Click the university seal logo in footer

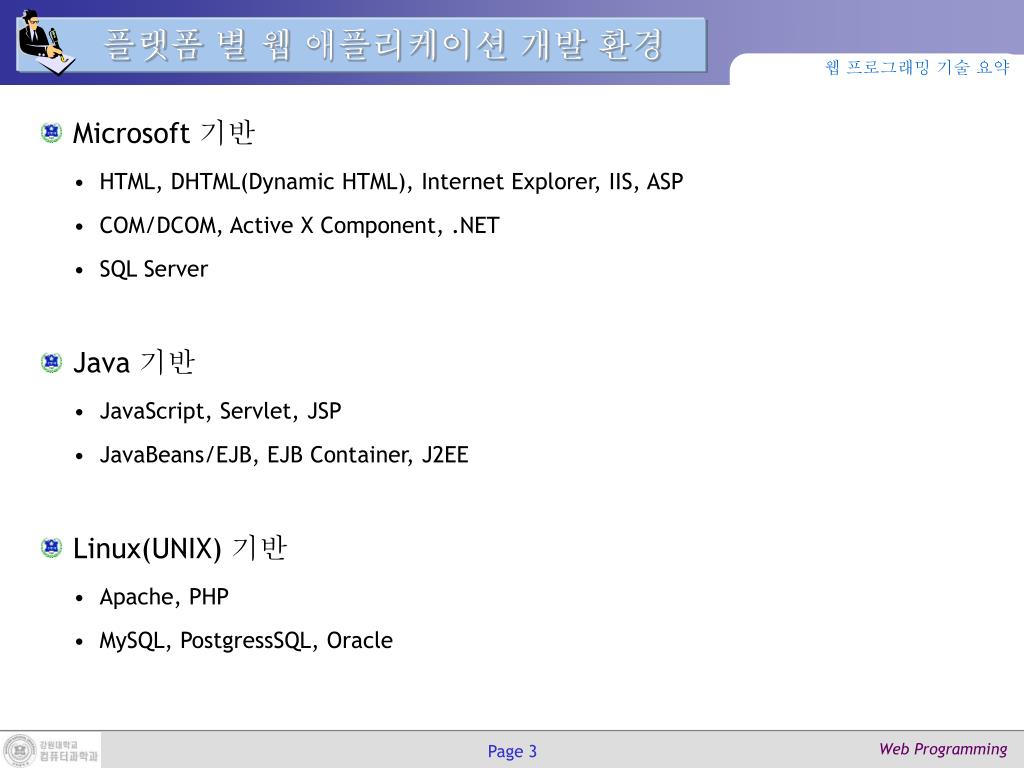20,750
